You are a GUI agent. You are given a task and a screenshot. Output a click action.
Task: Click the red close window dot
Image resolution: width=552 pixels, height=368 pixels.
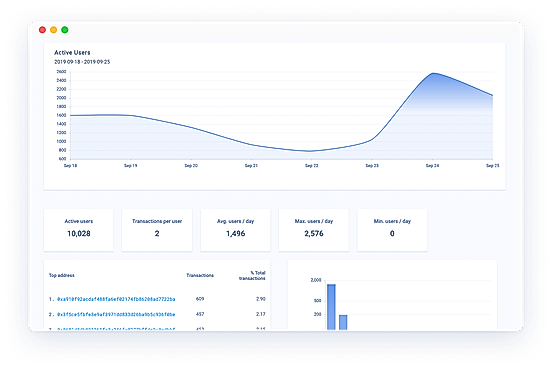[x=42, y=30]
